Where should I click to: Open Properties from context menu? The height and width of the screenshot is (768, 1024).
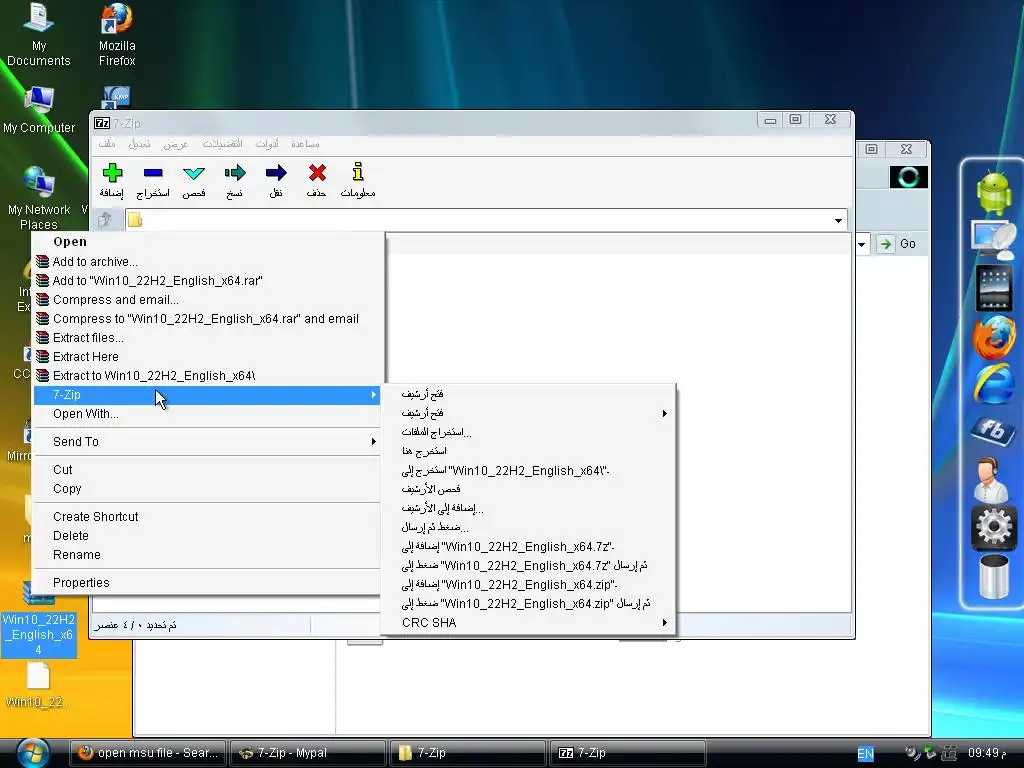click(x=206, y=583)
